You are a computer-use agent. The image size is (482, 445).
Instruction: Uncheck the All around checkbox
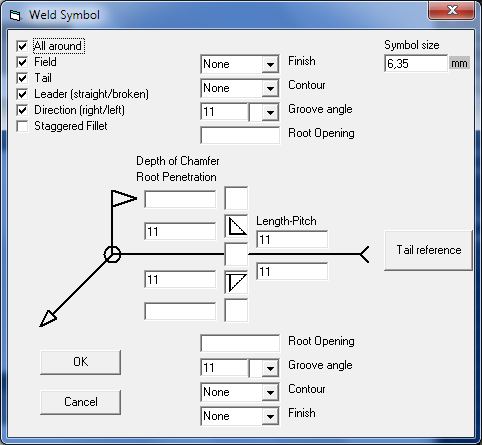pyautogui.click(x=22, y=46)
